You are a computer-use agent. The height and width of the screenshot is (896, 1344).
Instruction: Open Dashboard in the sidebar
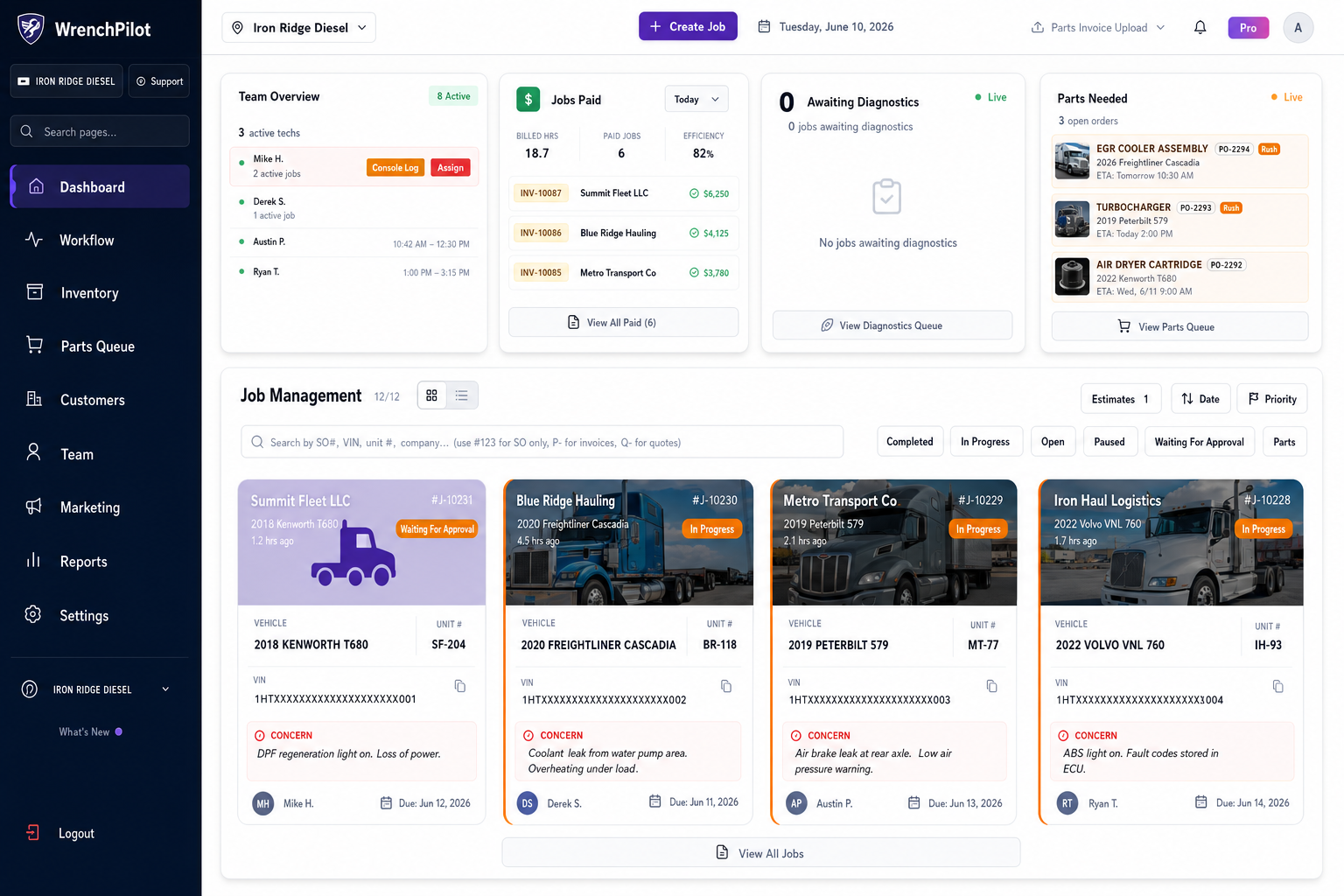click(100, 186)
